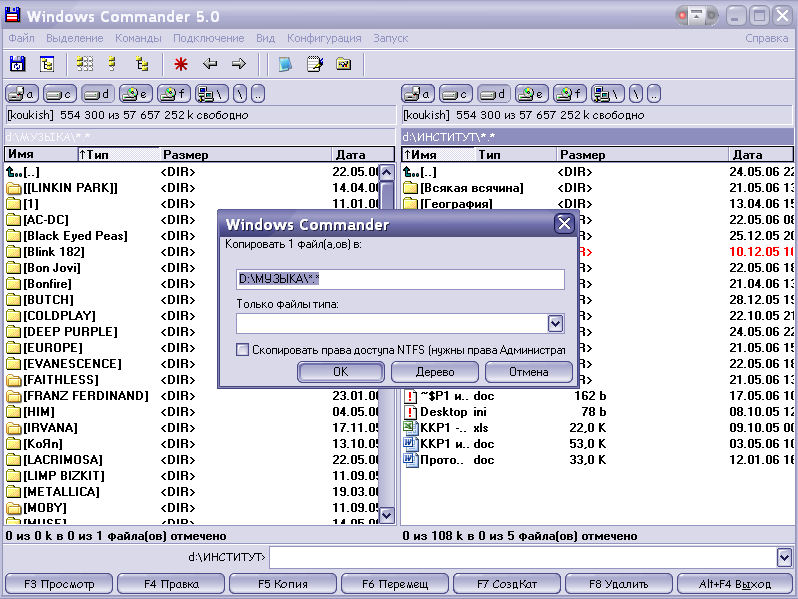Image resolution: width=798 pixels, height=599 pixels.
Task: Click the Дерево button in the dialog
Action: pyautogui.click(x=435, y=372)
